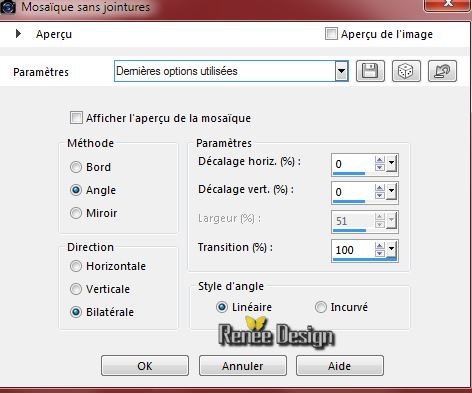Expand the Aperçu preview triangle
Image resolution: width=472 pixels, height=394 pixels.
[18, 34]
